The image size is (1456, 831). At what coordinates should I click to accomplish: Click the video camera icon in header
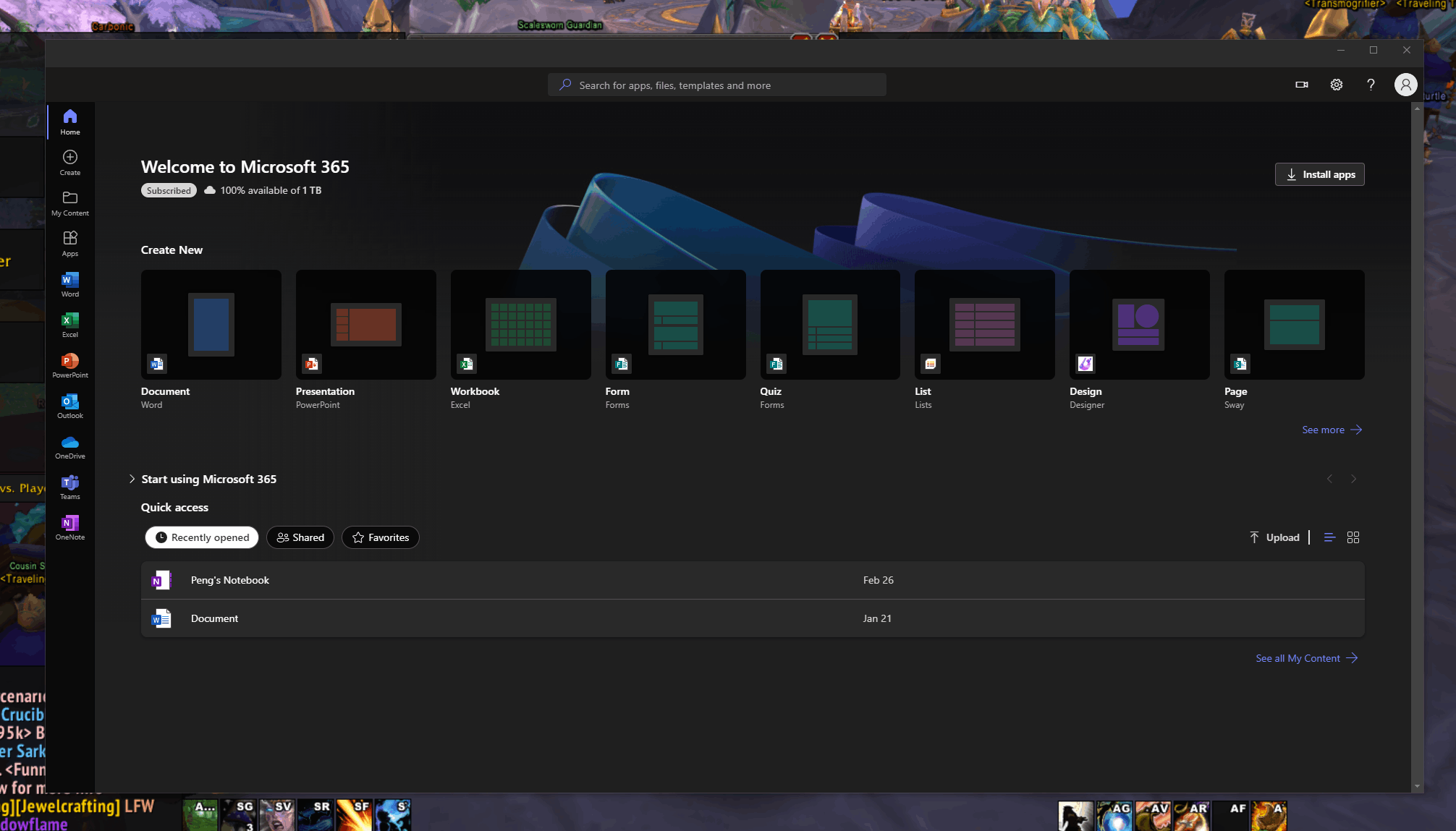tap(1302, 85)
